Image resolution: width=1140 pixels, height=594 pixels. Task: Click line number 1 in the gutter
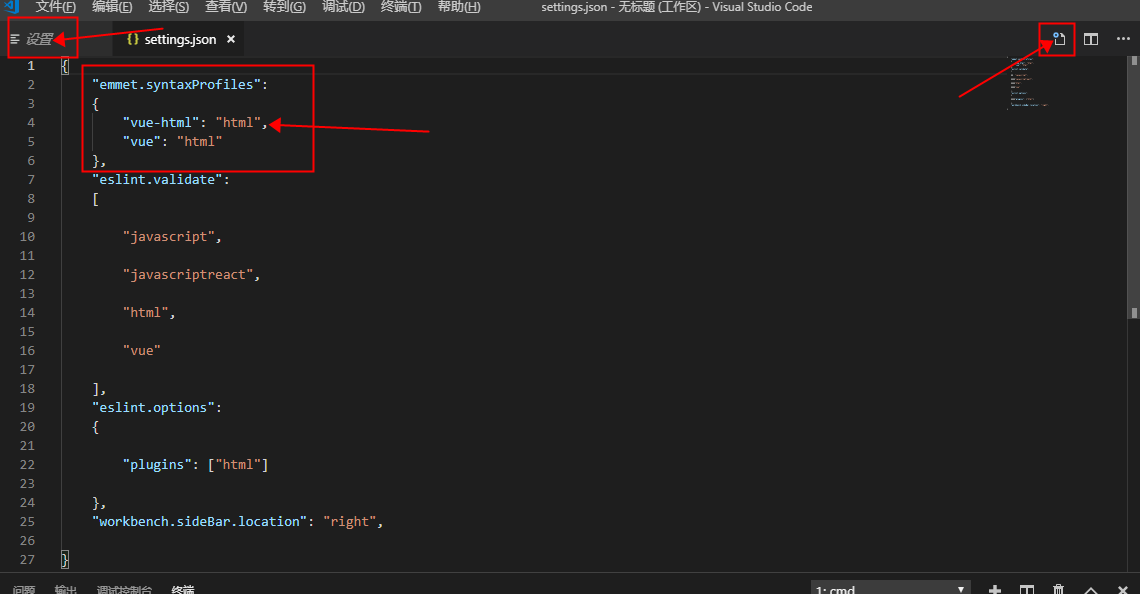tap(31, 65)
